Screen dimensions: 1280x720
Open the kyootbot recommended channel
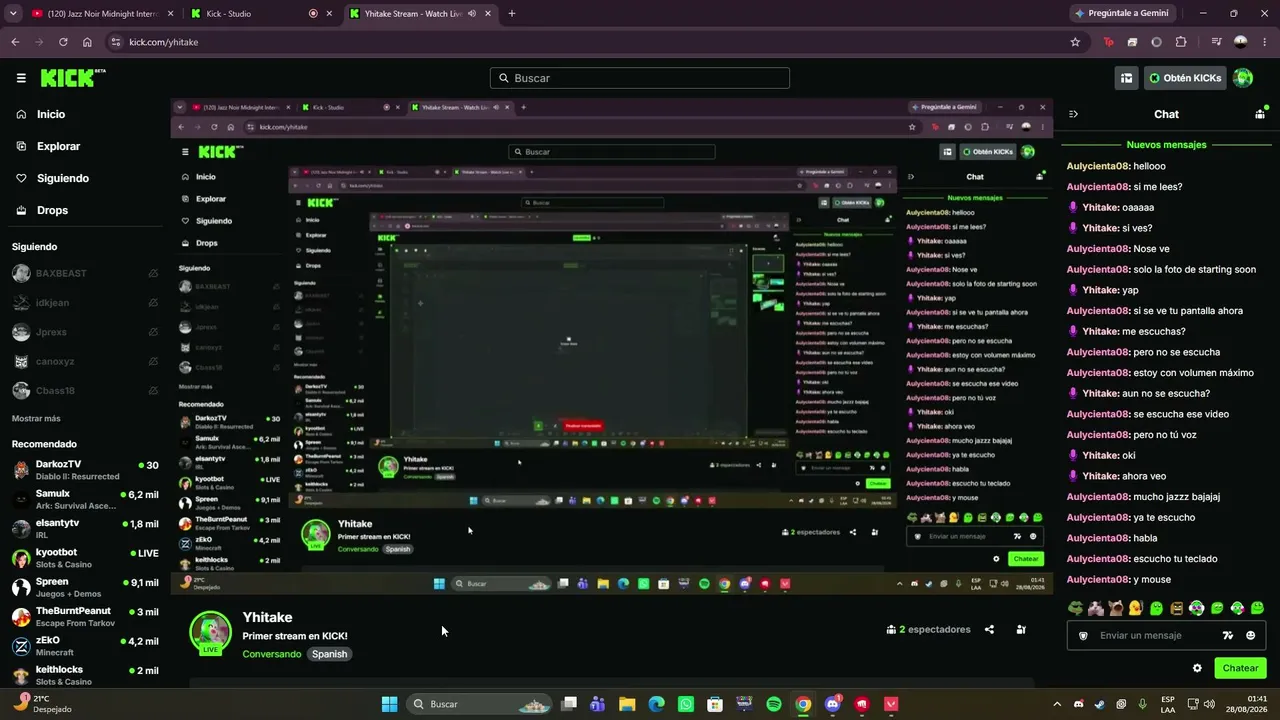pos(85,558)
